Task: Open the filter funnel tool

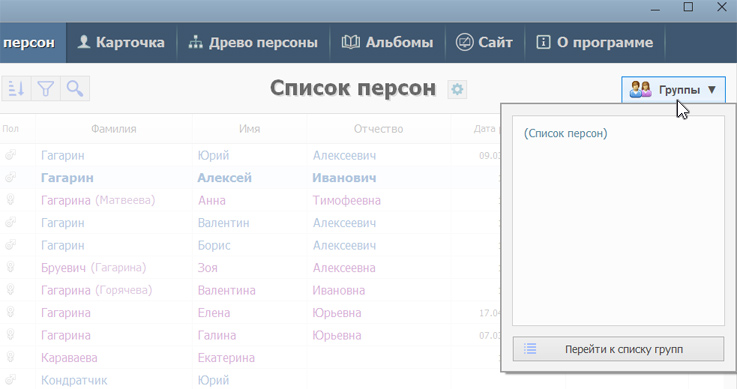Action: click(46, 88)
